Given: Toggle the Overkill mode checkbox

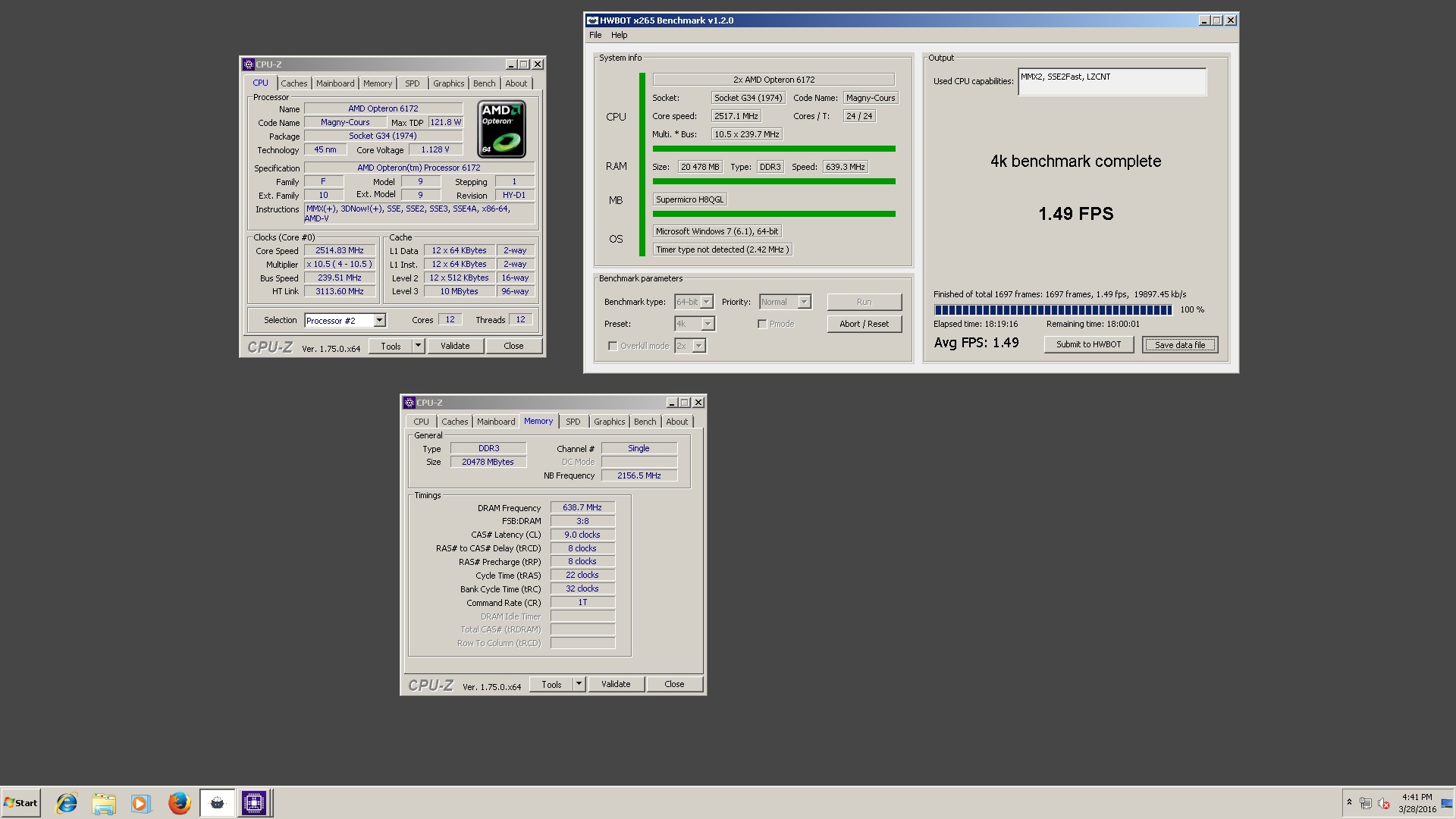Looking at the screenshot, I should click(x=613, y=346).
